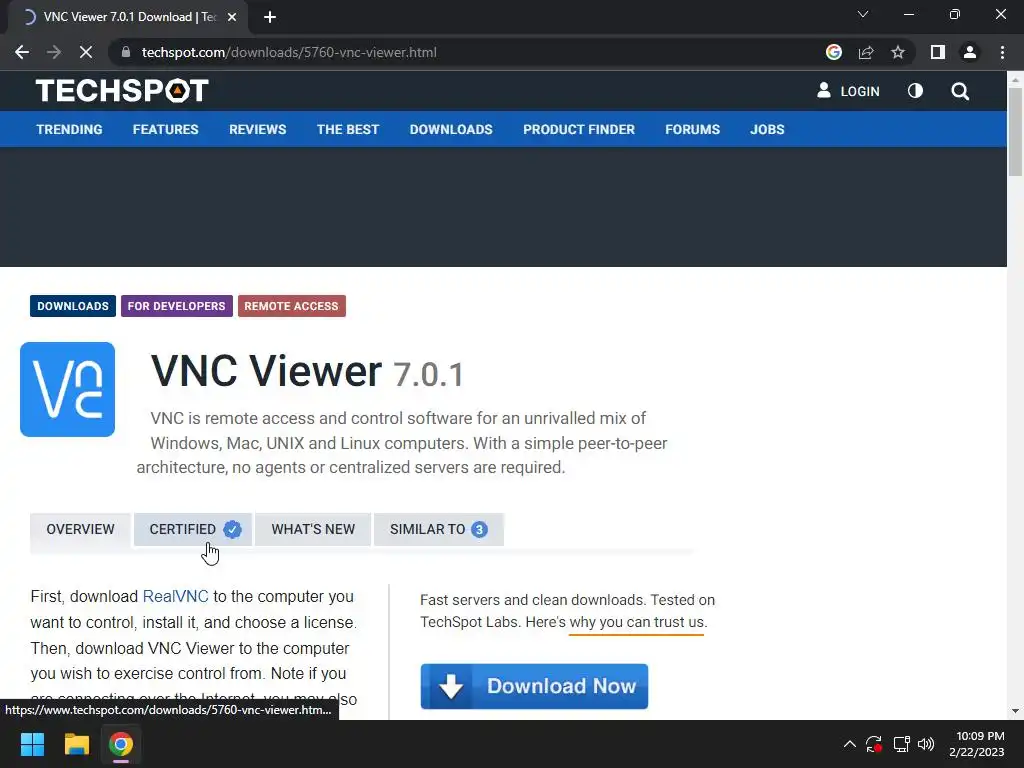
Task: Stop page loading with X icon
Action: pos(86,52)
